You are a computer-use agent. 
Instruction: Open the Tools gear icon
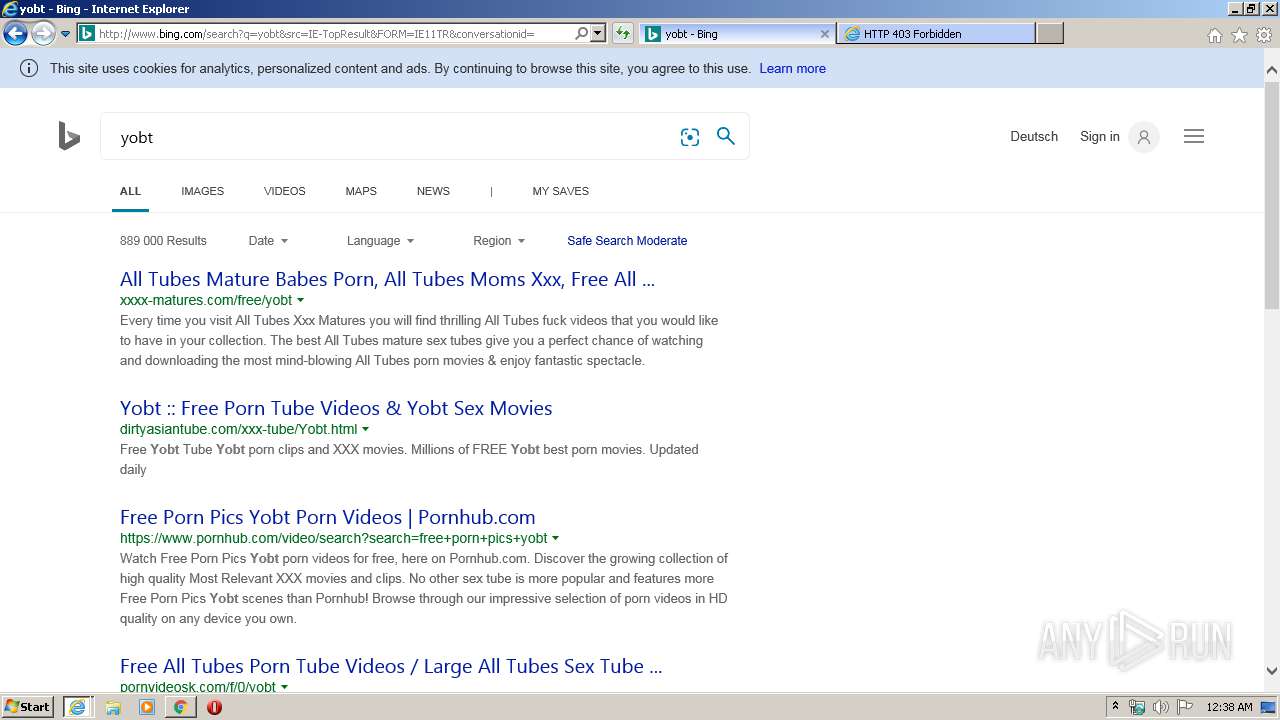(1264, 35)
